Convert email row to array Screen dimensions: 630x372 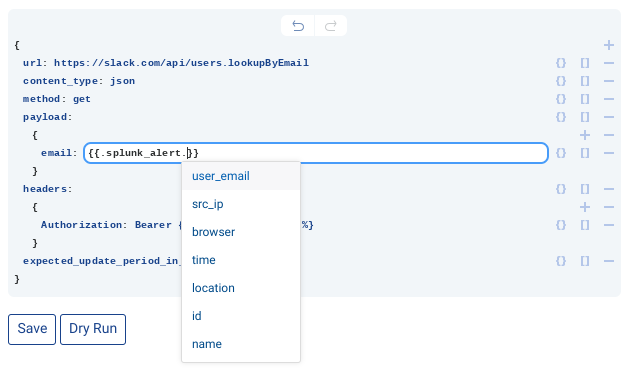[x=585, y=153]
